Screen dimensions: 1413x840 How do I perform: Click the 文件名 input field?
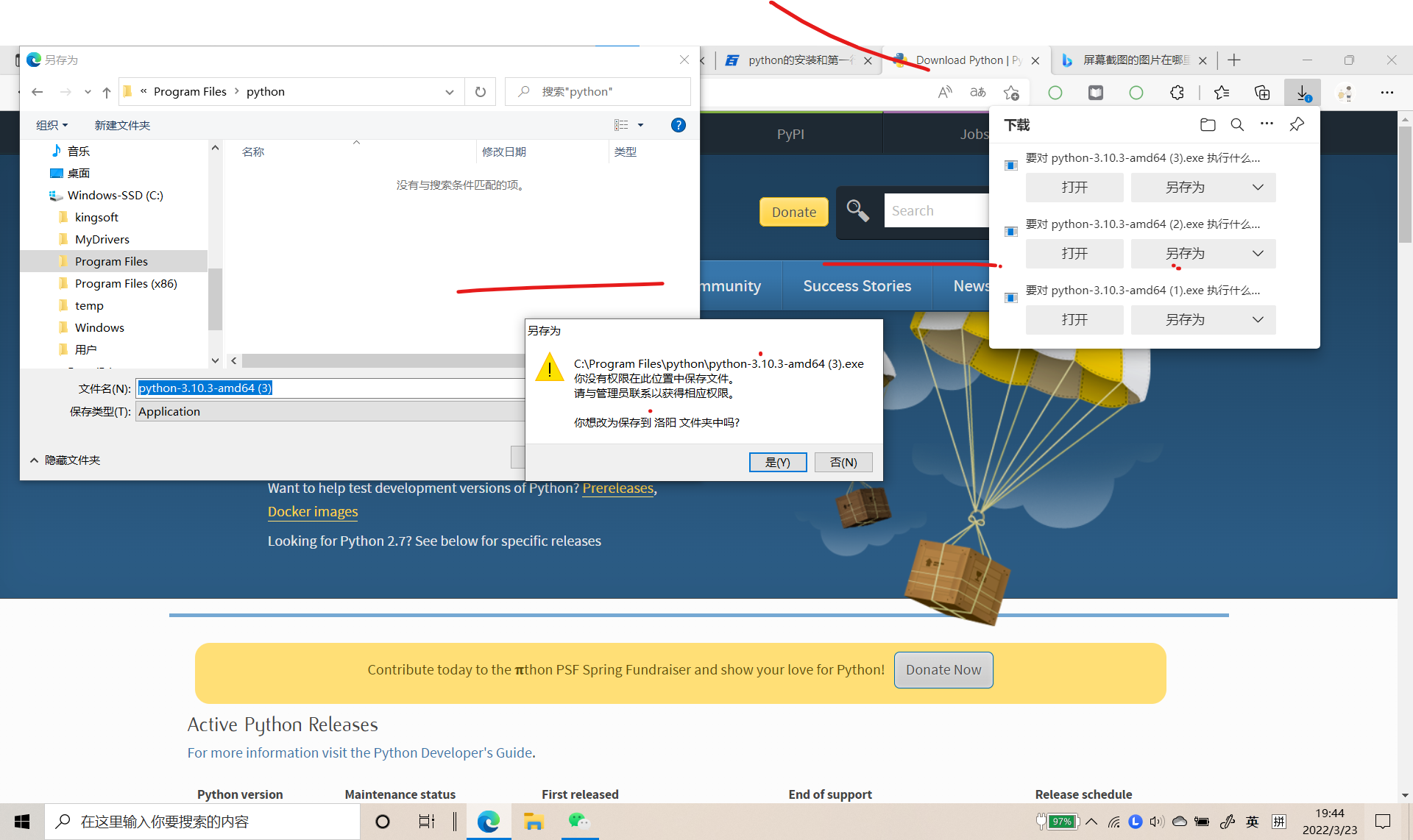pyautogui.click(x=330, y=388)
